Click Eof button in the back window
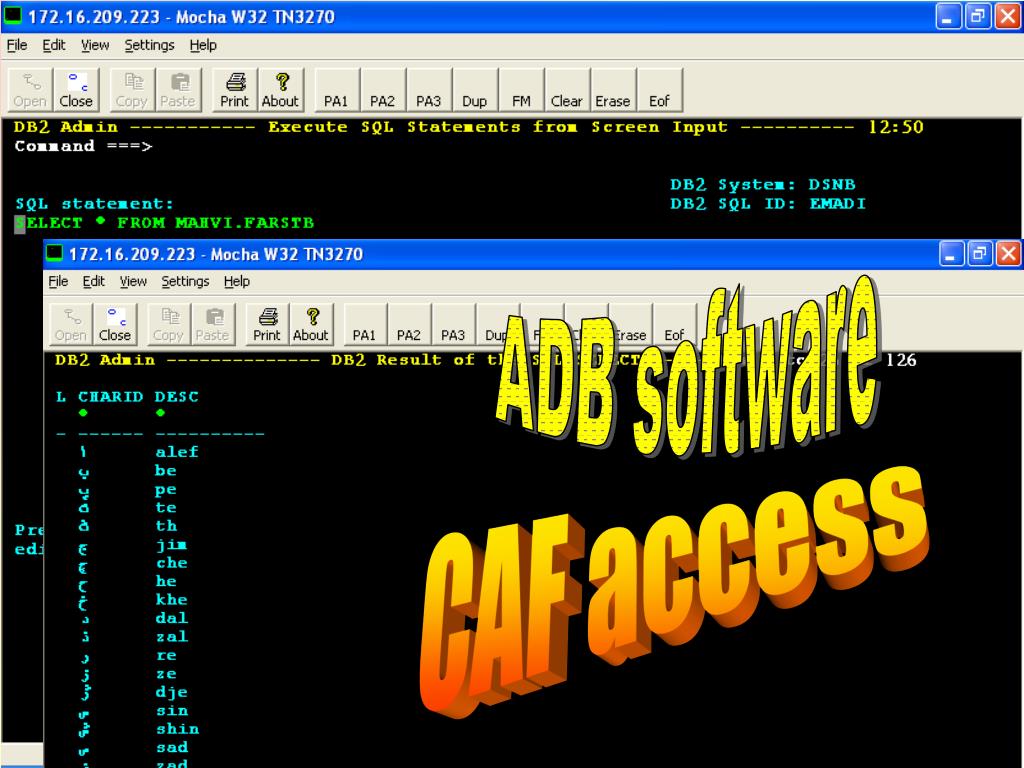This screenshot has width=1024, height=768. coord(659,89)
